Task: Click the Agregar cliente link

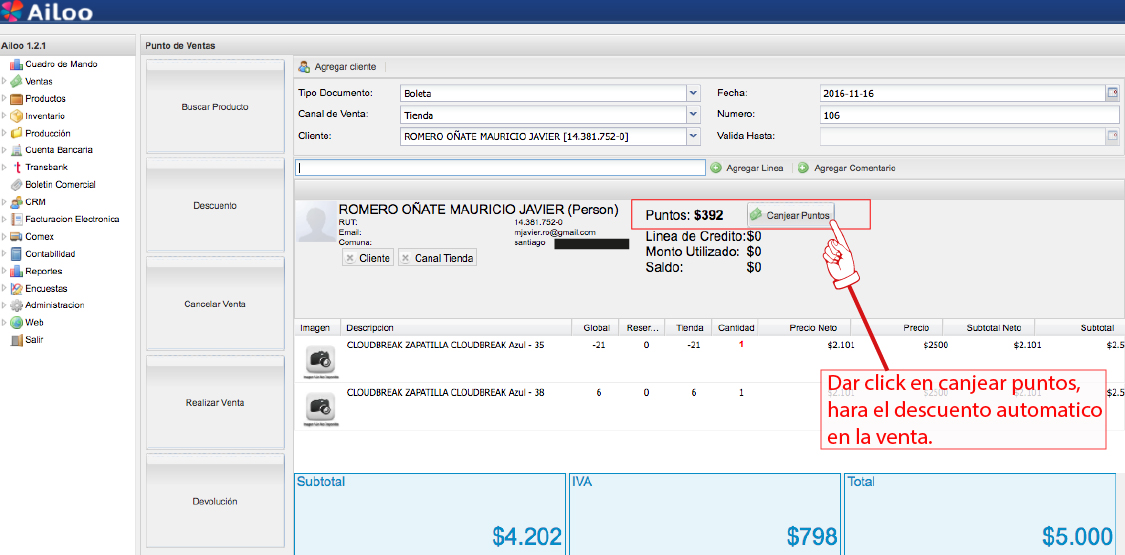Action: 344,67
